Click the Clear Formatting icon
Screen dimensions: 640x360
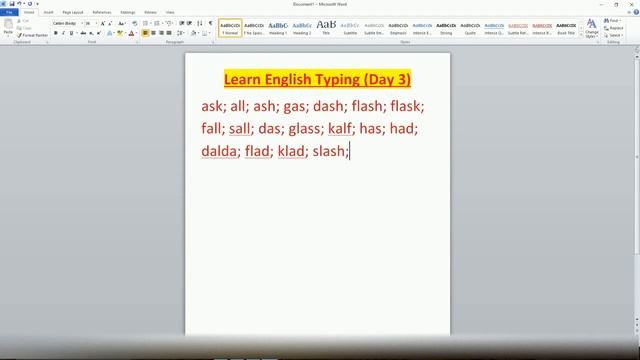tap(135, 24)
